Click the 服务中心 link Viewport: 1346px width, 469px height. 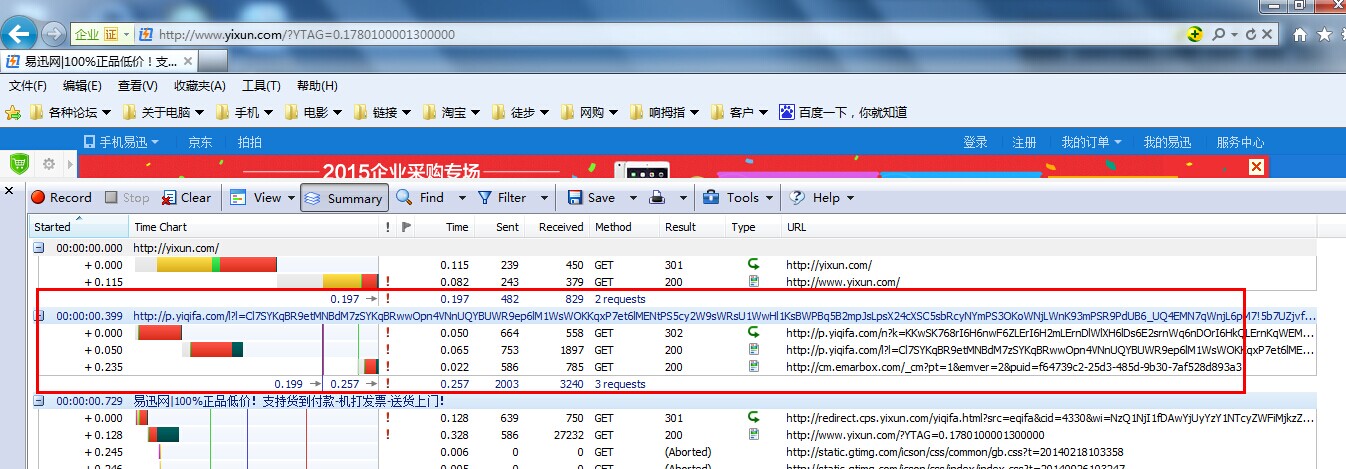(1240, 142)
